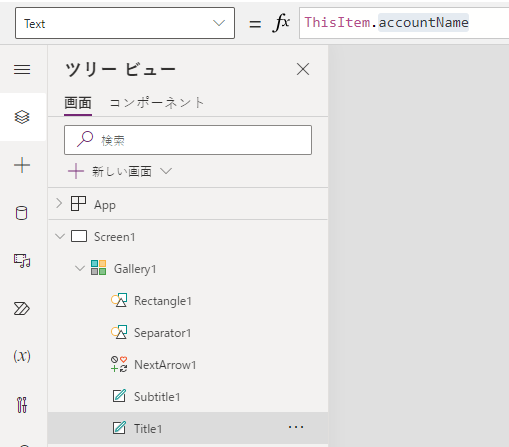This screenshot has width=509, height=447.
Task: Click the NextArrow1 icon control icon
Action: [119, 364]
